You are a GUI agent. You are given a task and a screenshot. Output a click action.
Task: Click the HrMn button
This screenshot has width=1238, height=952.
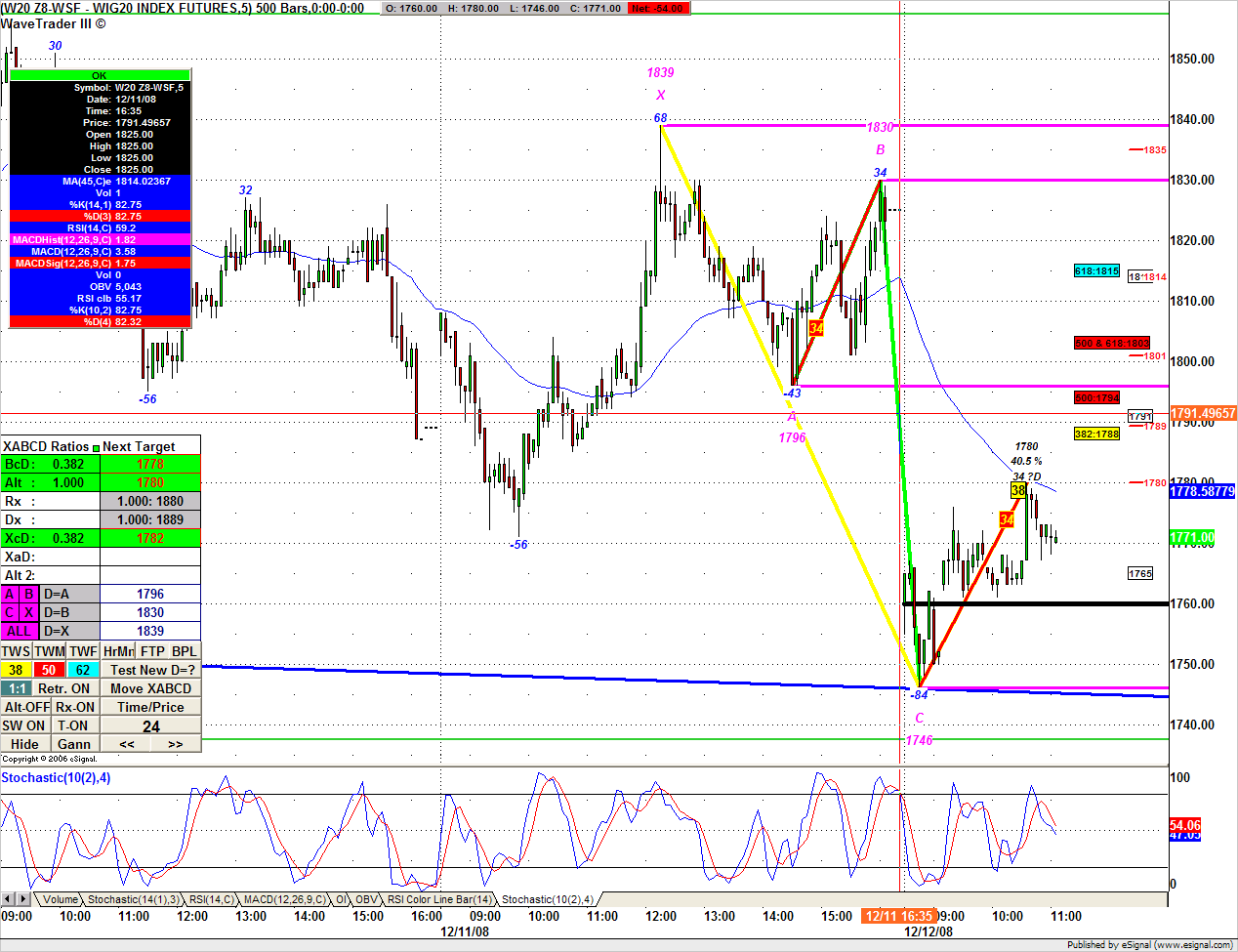118,651
